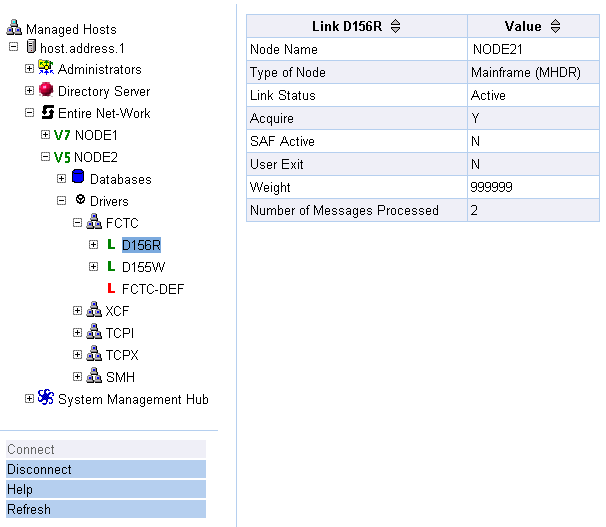The image size is (606, 527).
Task: Sort by the Link D156R column
Action: pos(395,27)
